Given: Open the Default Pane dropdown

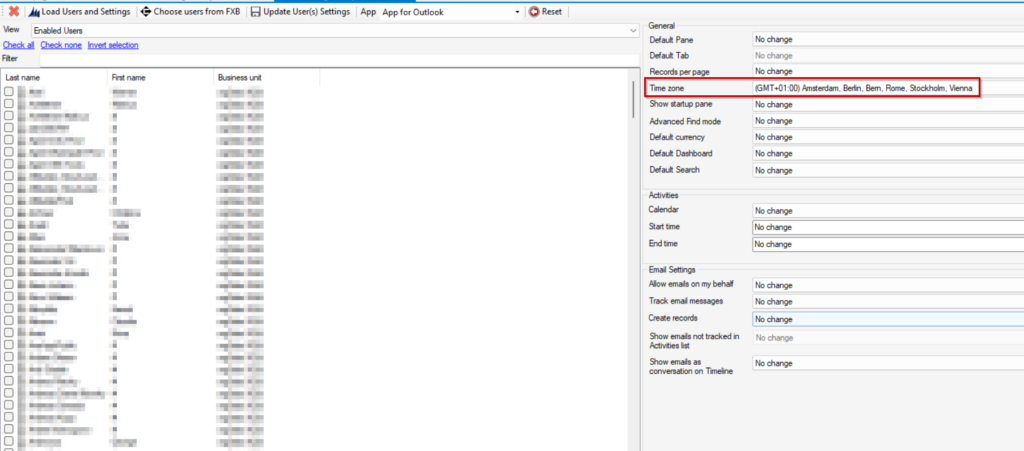Looking at the screenshot, I should tap(888, 40).
